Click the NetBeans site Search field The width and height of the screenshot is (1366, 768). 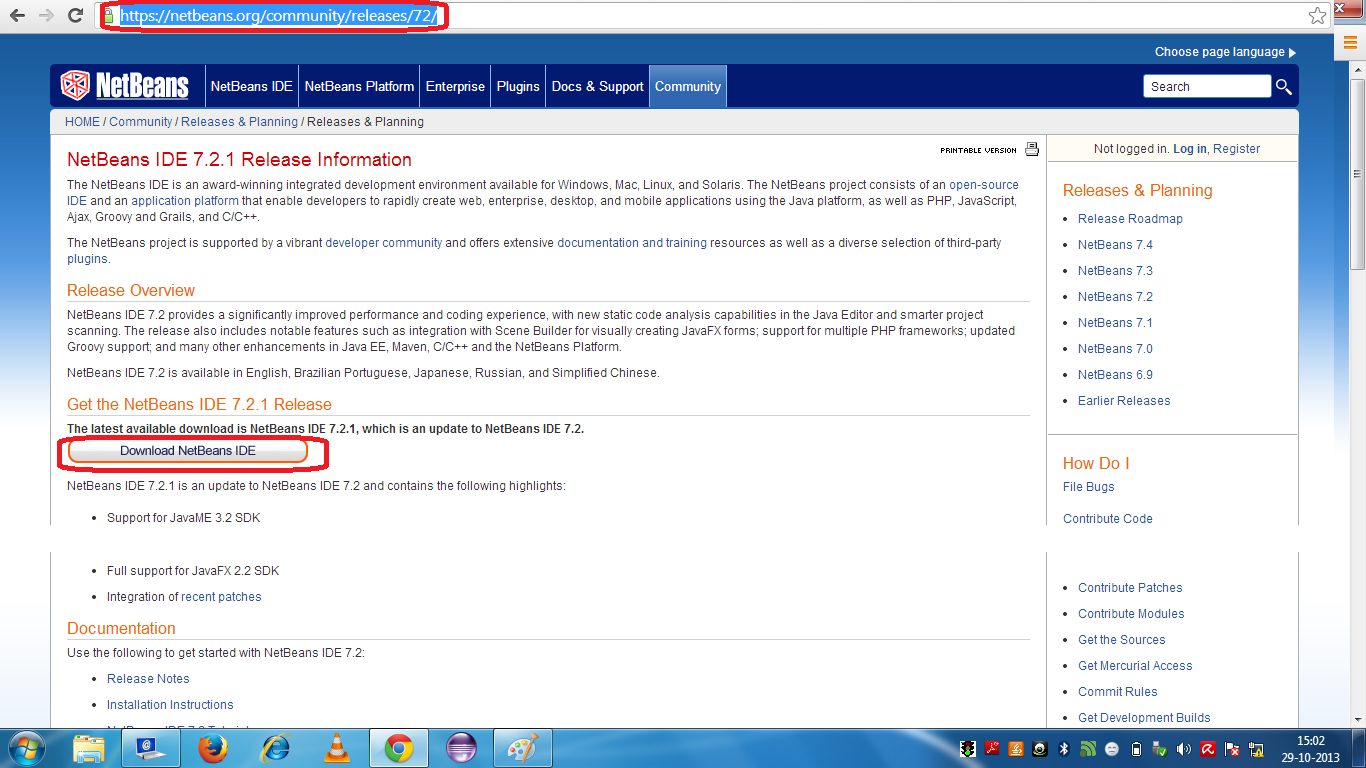point(1207,87)
